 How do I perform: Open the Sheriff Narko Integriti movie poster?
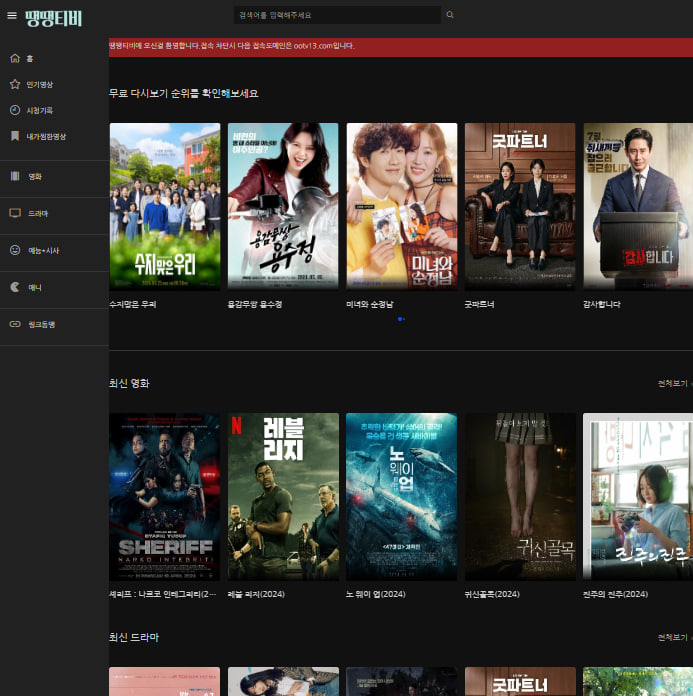[164, 497]
